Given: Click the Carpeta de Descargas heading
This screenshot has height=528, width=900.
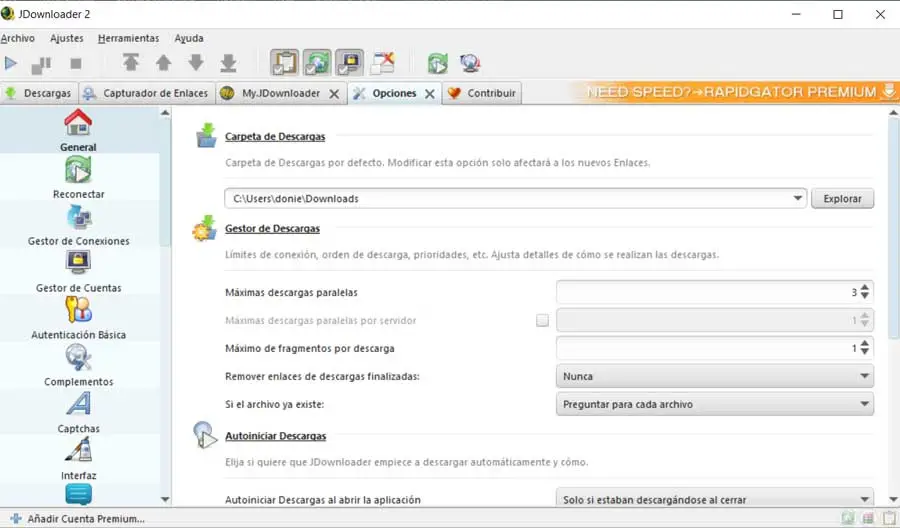Looking at the screenshot, I should pos(275,137).
